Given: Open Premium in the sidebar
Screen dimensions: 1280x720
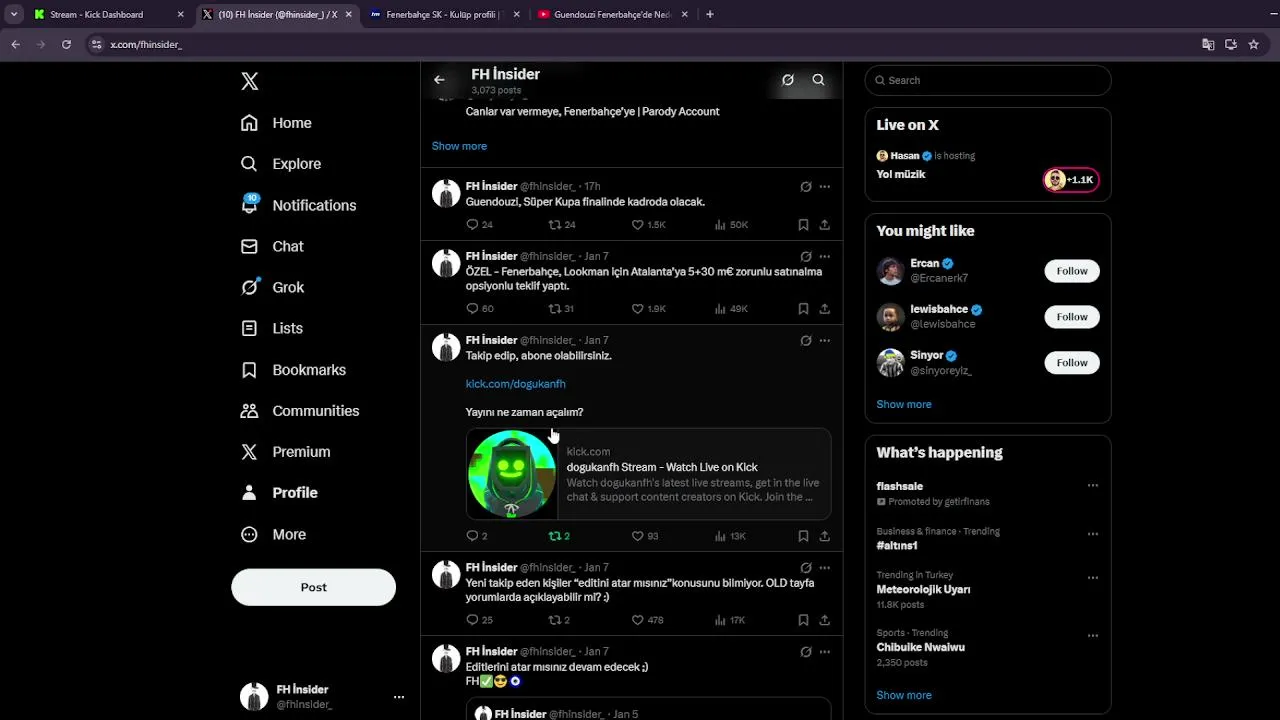Looking at the screenshot, I should click(285, 452).
